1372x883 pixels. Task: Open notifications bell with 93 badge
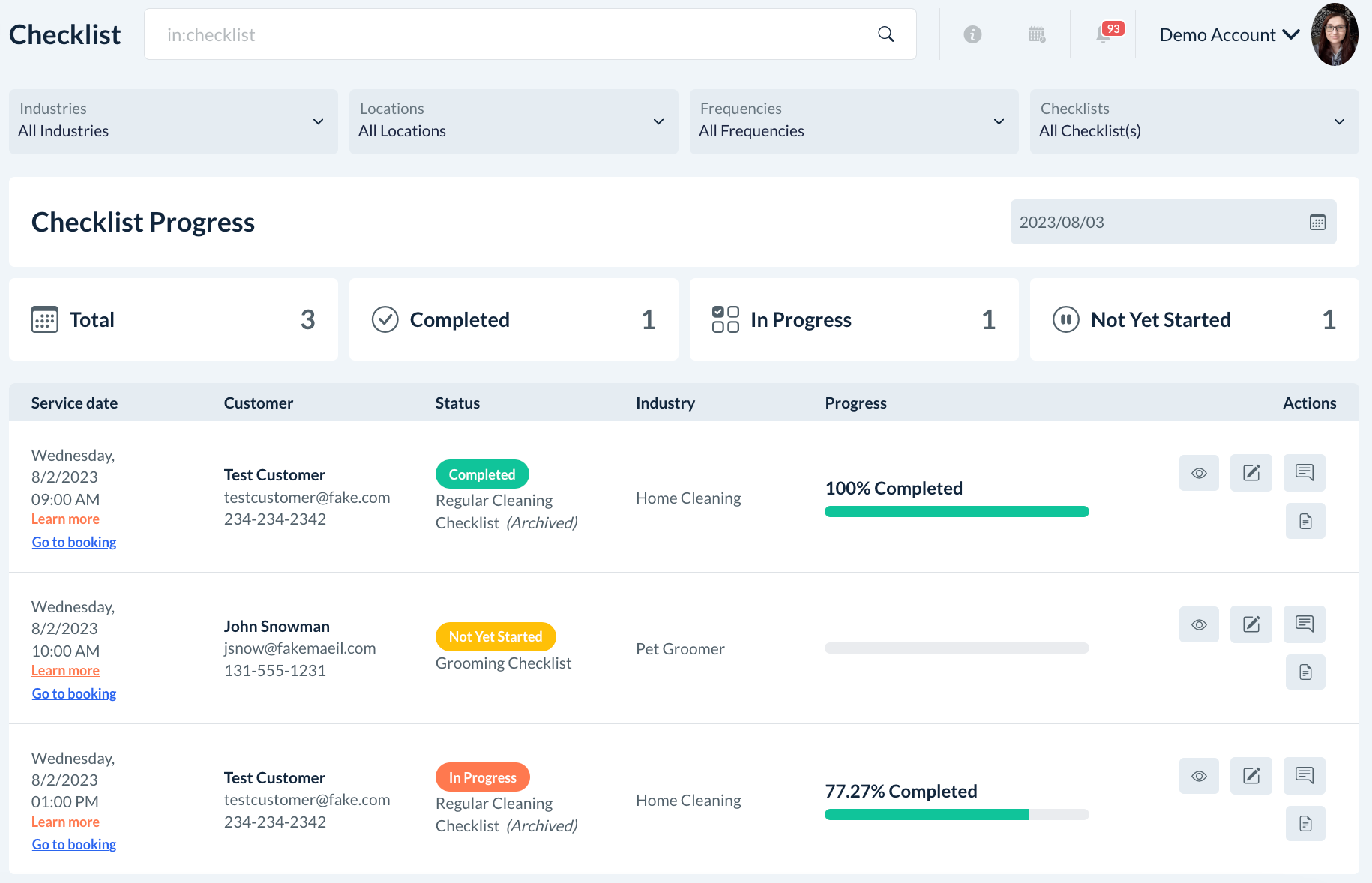coord(1104,34)
